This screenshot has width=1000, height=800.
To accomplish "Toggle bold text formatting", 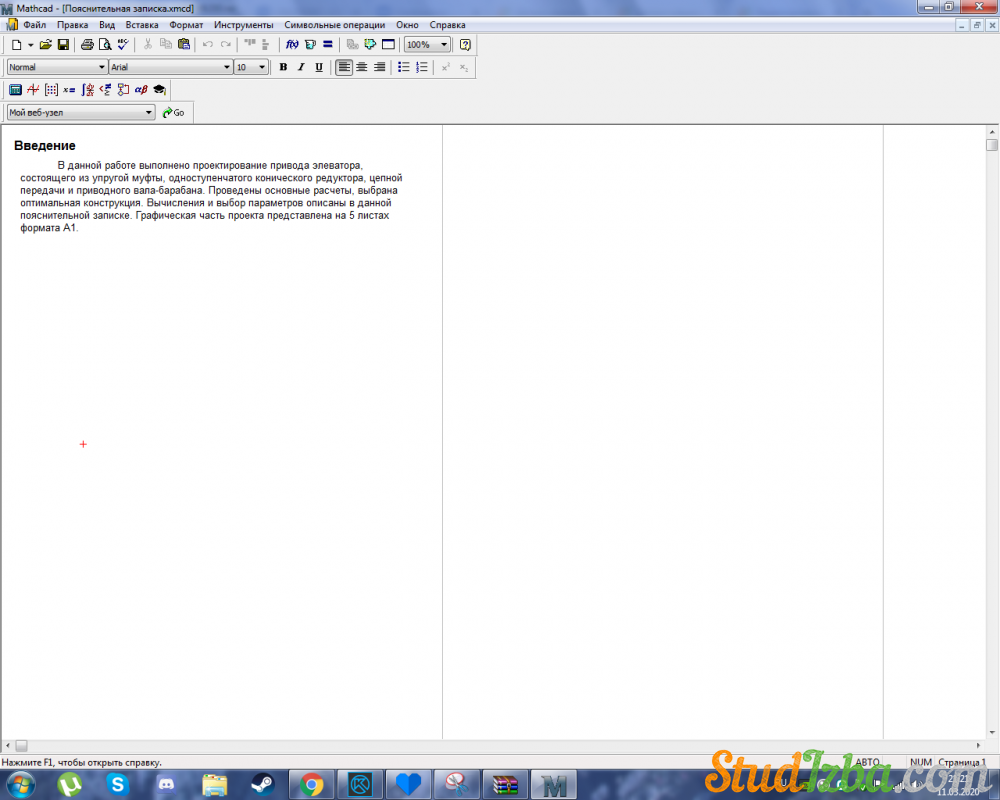I will (x=283, y=67).
